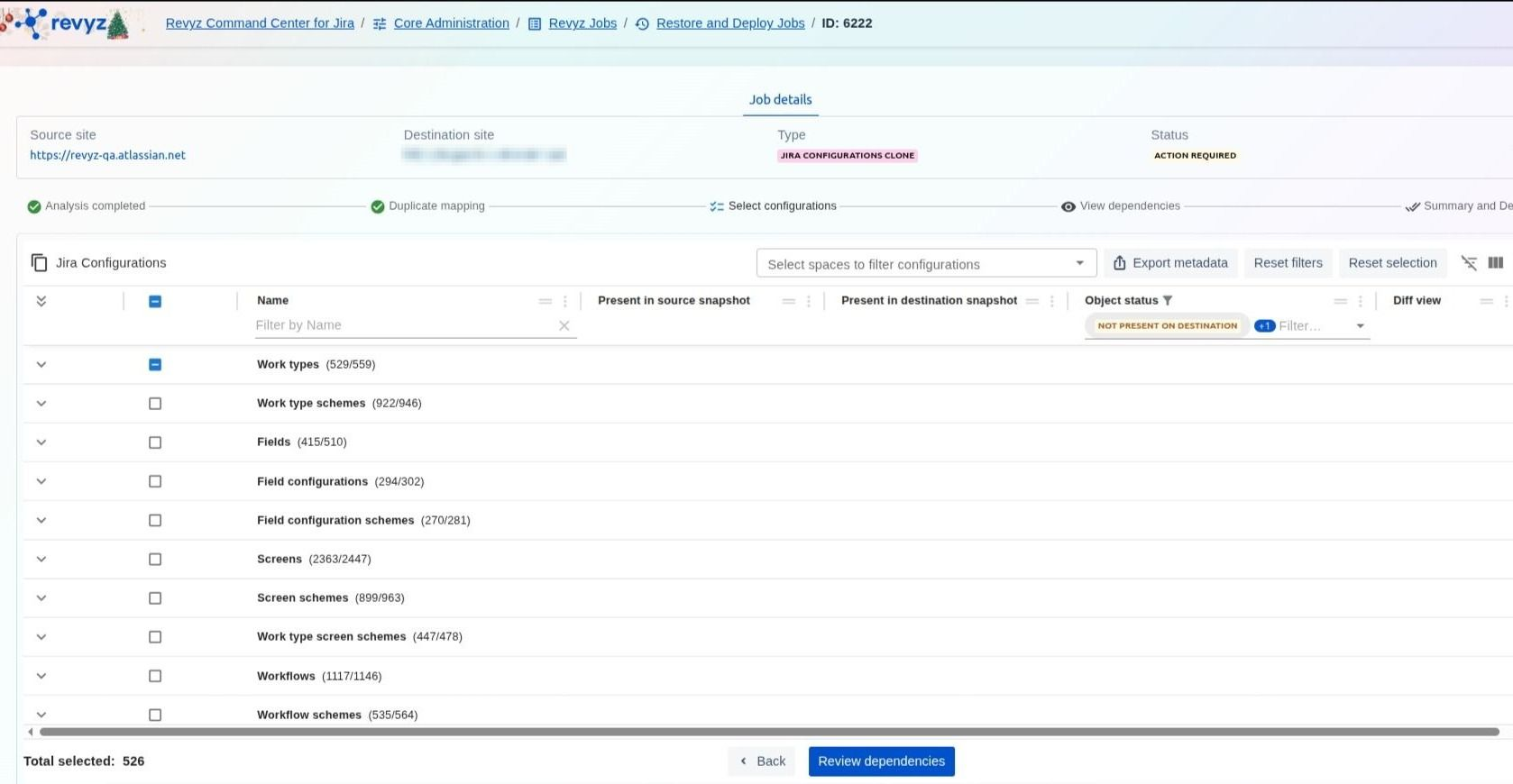
Task: Click the filter-off icon in the toolbar
Action: coord(1469,263)
